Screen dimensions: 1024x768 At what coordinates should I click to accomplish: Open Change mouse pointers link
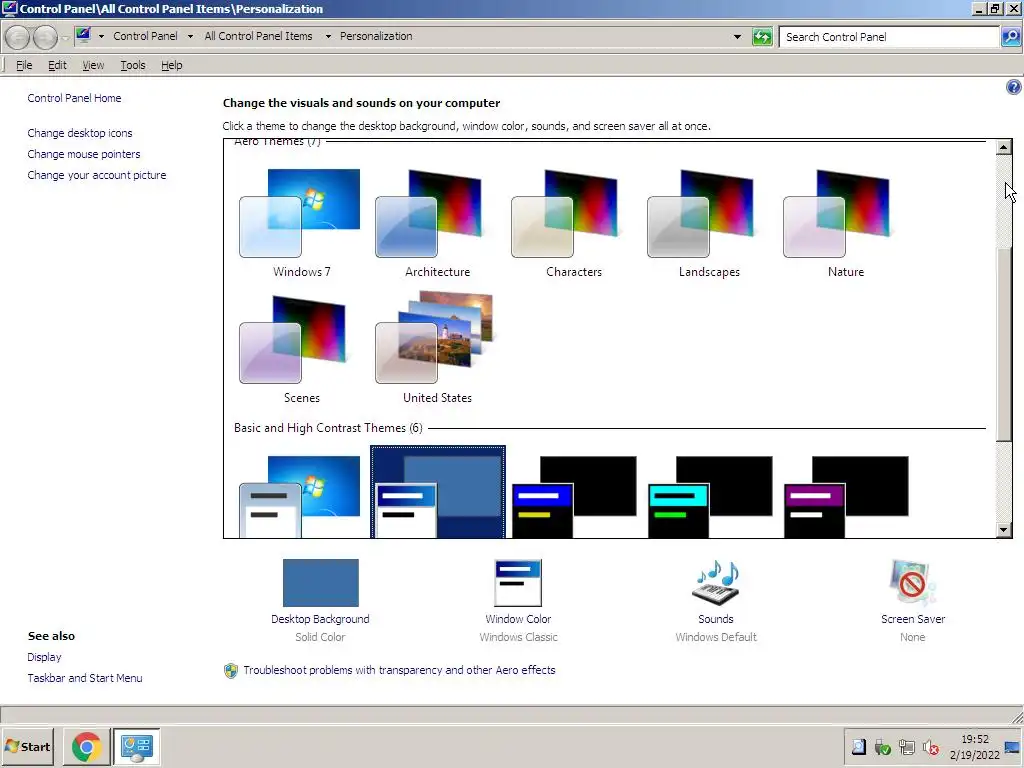click(x=84, y=154)
